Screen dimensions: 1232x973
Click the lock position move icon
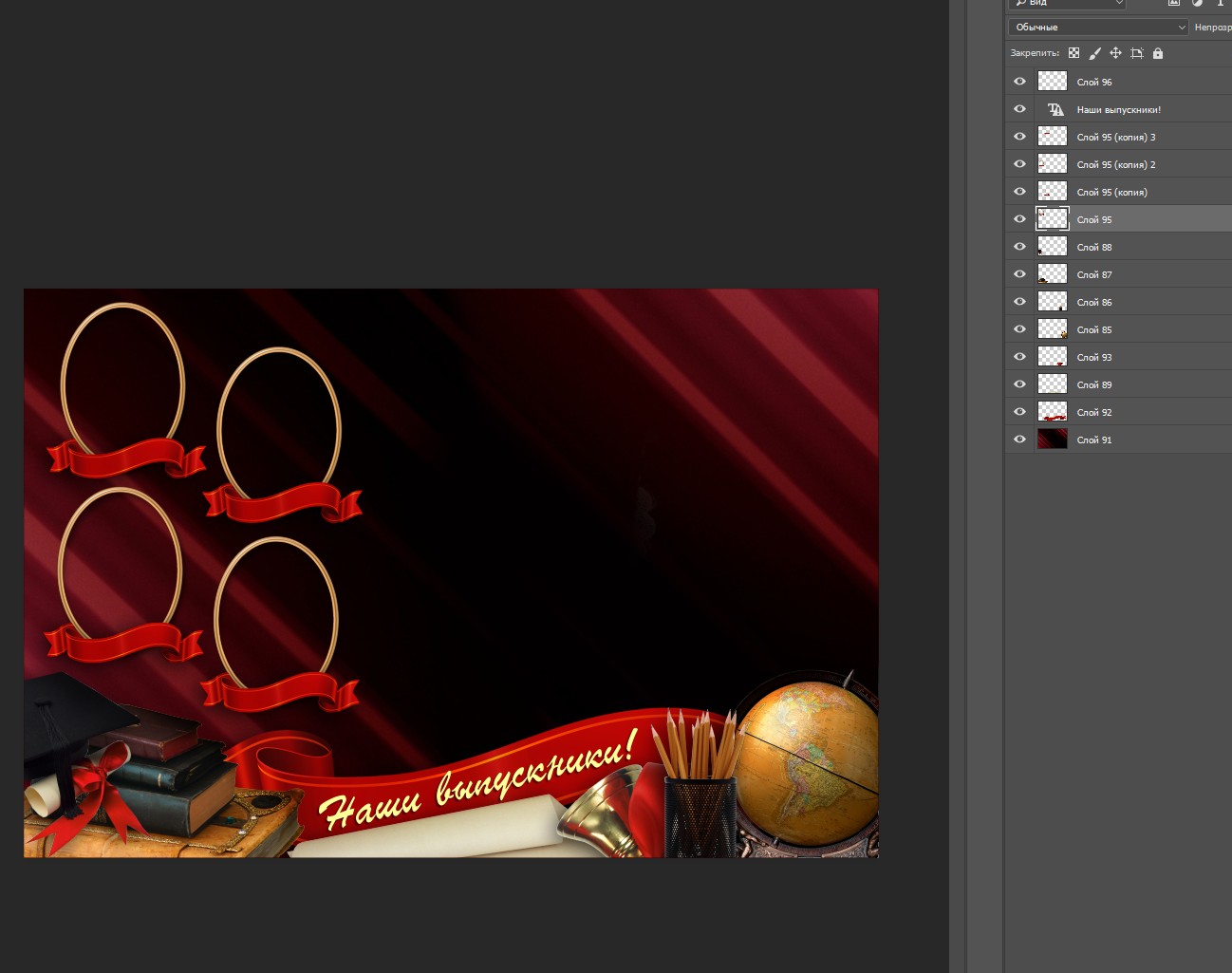(x=1115, y=53)
